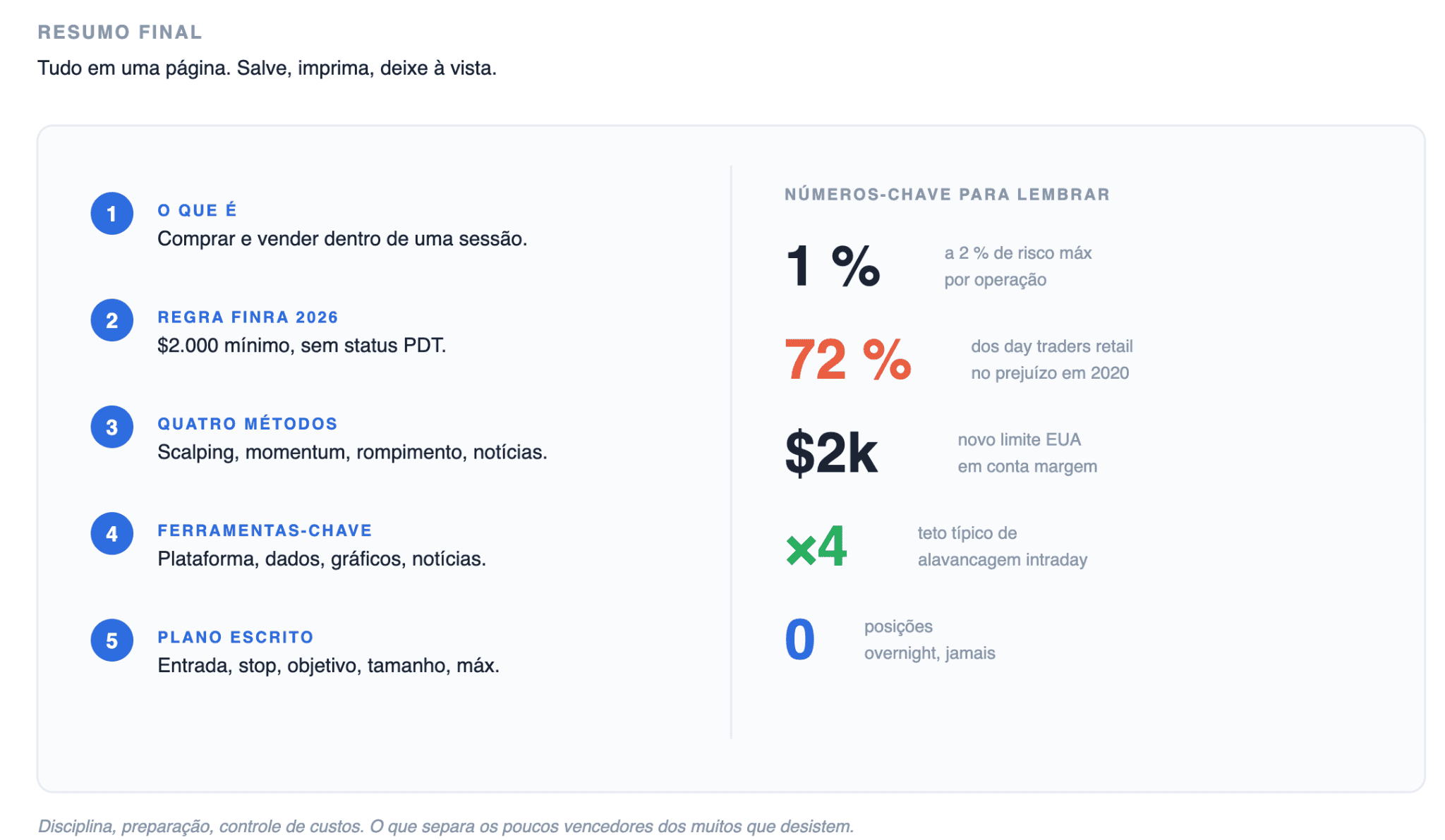Click the "Scalping, momentum, rompimento, notícias." line
1445x840 pixels.
352,452
